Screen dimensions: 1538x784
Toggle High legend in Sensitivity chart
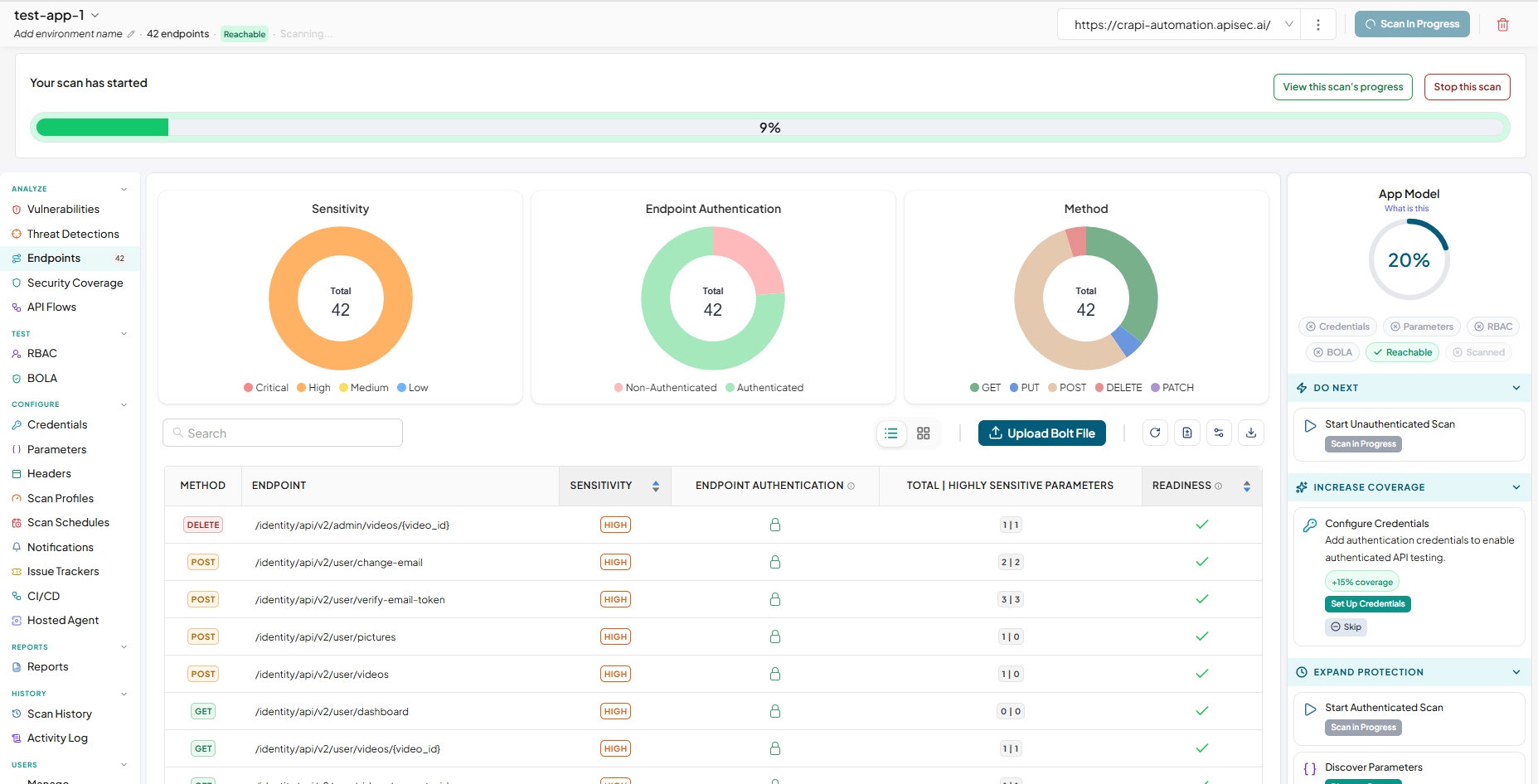tap(313, 388)
